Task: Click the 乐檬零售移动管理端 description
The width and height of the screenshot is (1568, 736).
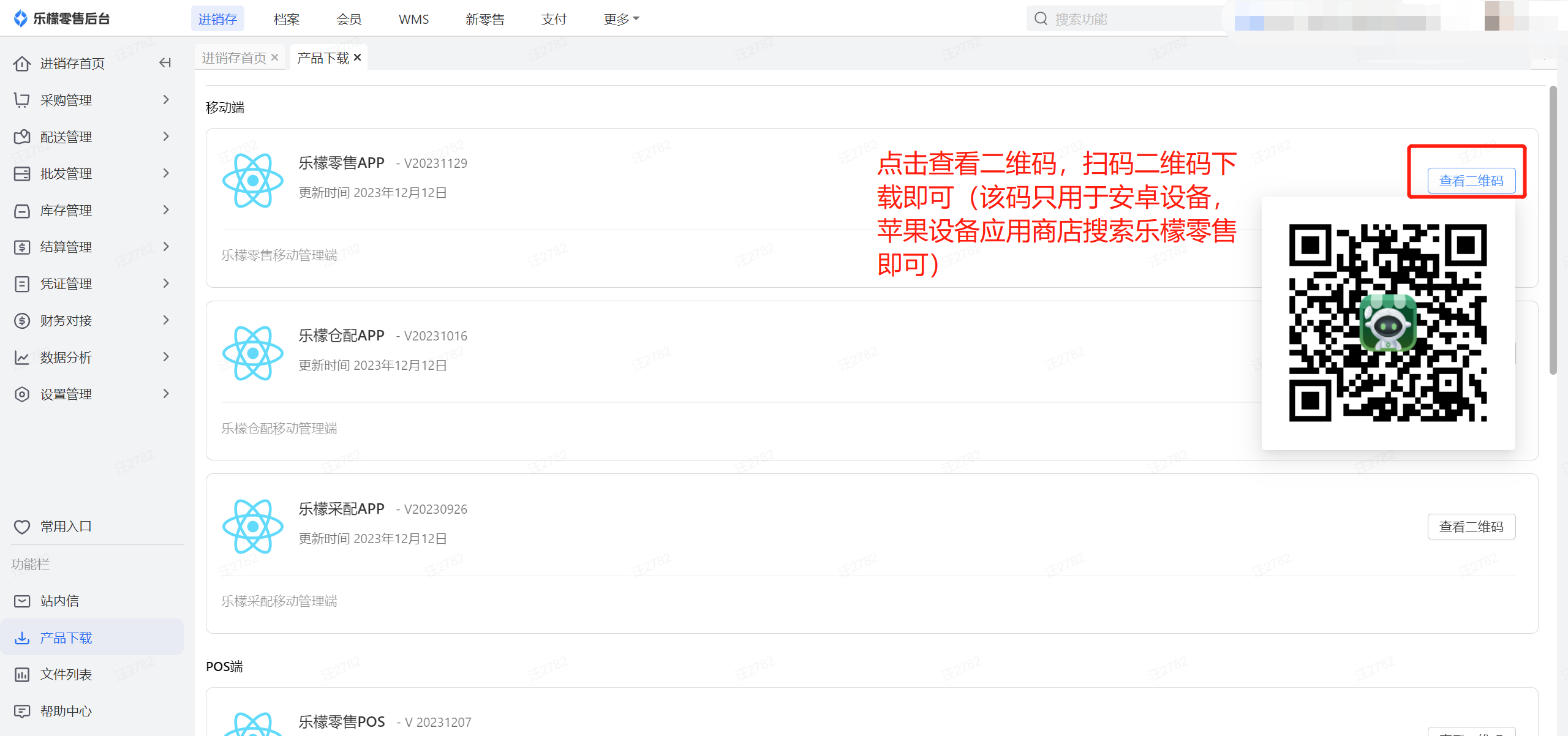Action: point(279,255)
